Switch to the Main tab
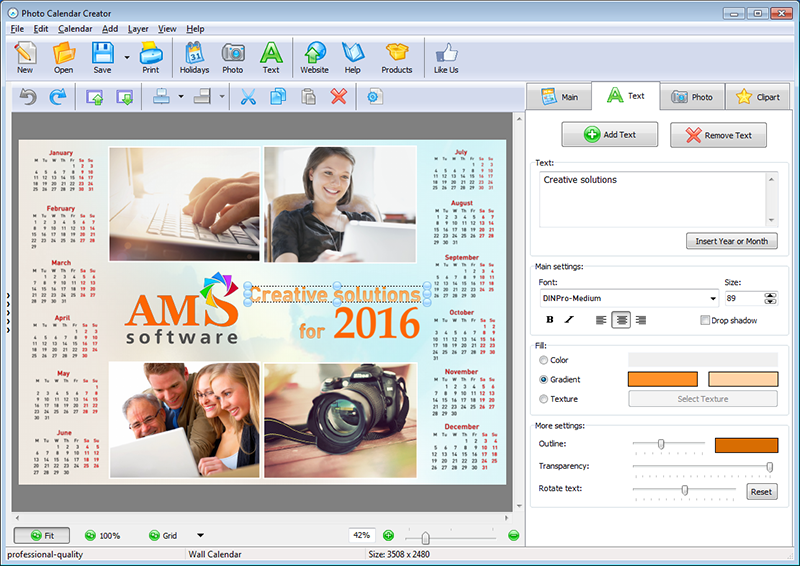 click(x=559, y=96)
